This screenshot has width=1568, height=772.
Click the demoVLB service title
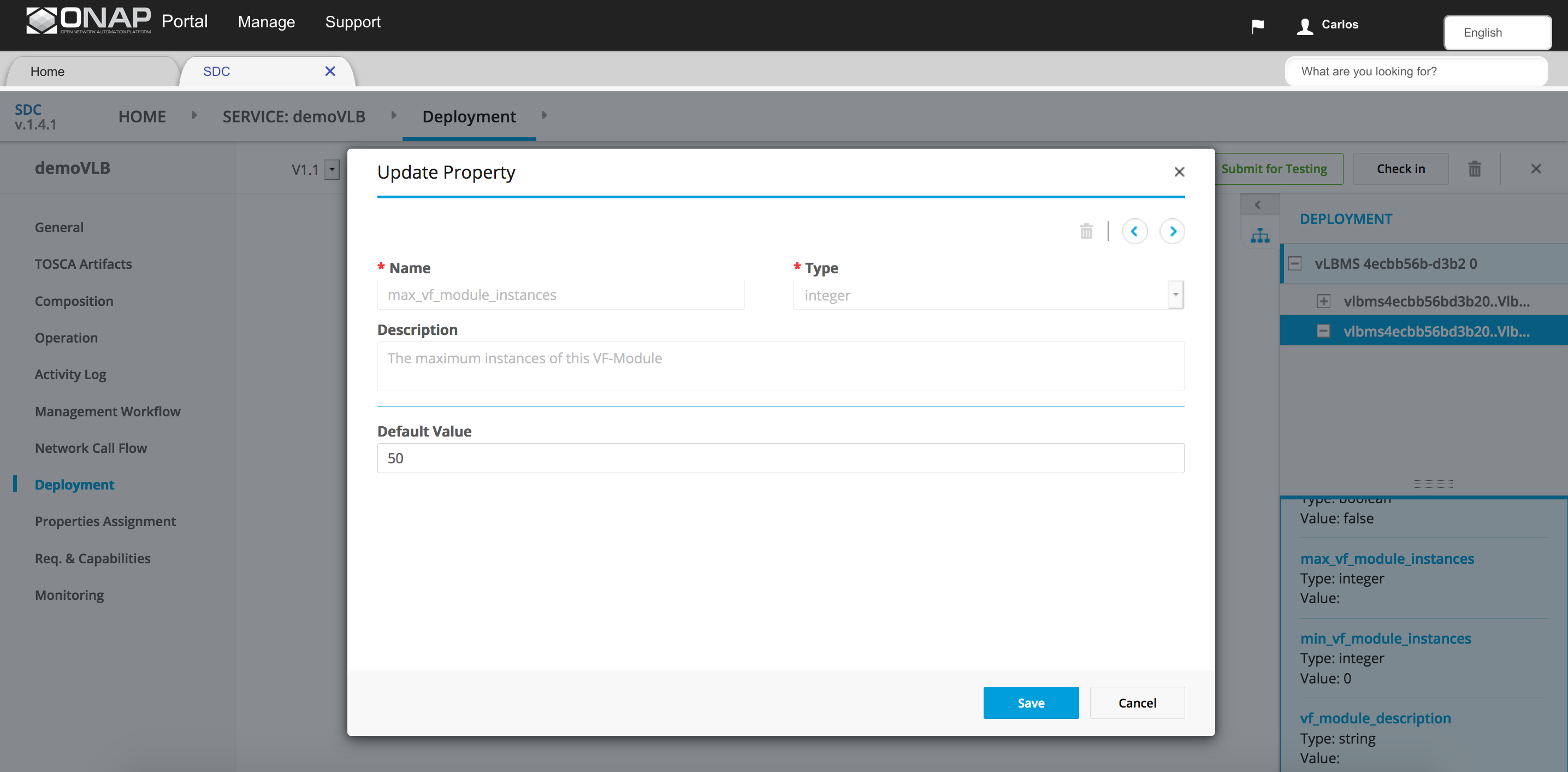(73, 168)
